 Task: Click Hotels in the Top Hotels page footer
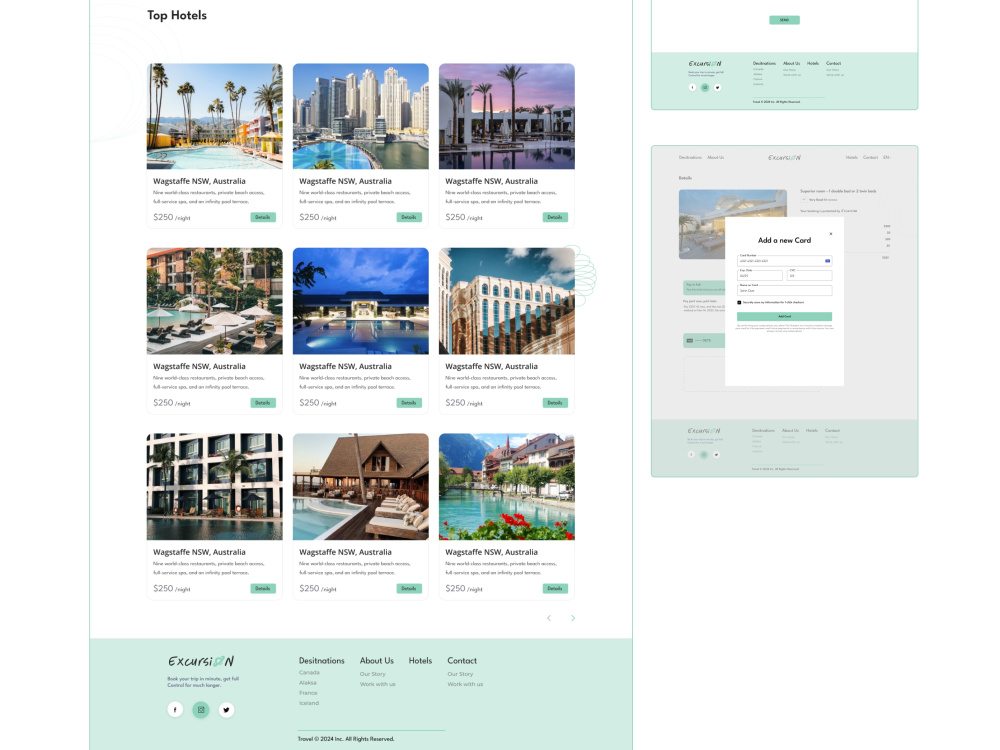coord(420,661)
